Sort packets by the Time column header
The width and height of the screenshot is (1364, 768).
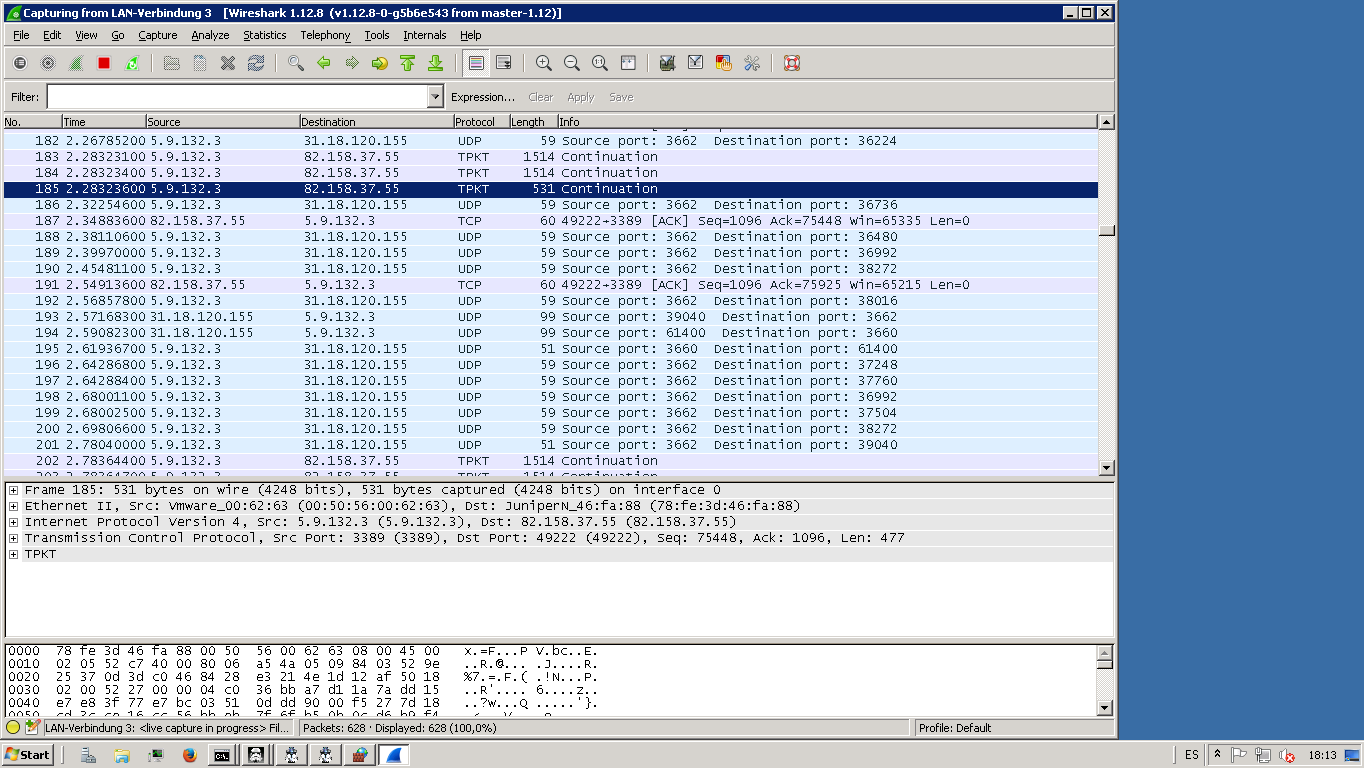click(x=104, y=122)
